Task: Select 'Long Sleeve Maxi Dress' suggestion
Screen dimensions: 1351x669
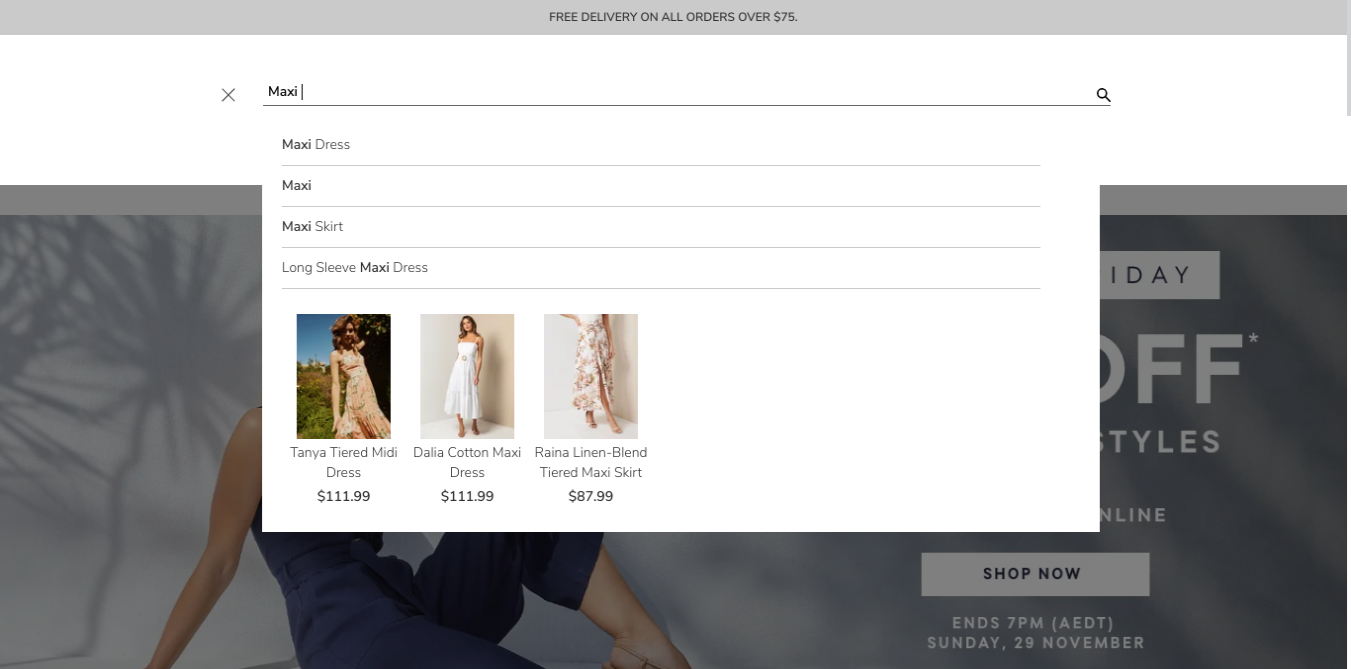Action: click(x=661, y=268)
